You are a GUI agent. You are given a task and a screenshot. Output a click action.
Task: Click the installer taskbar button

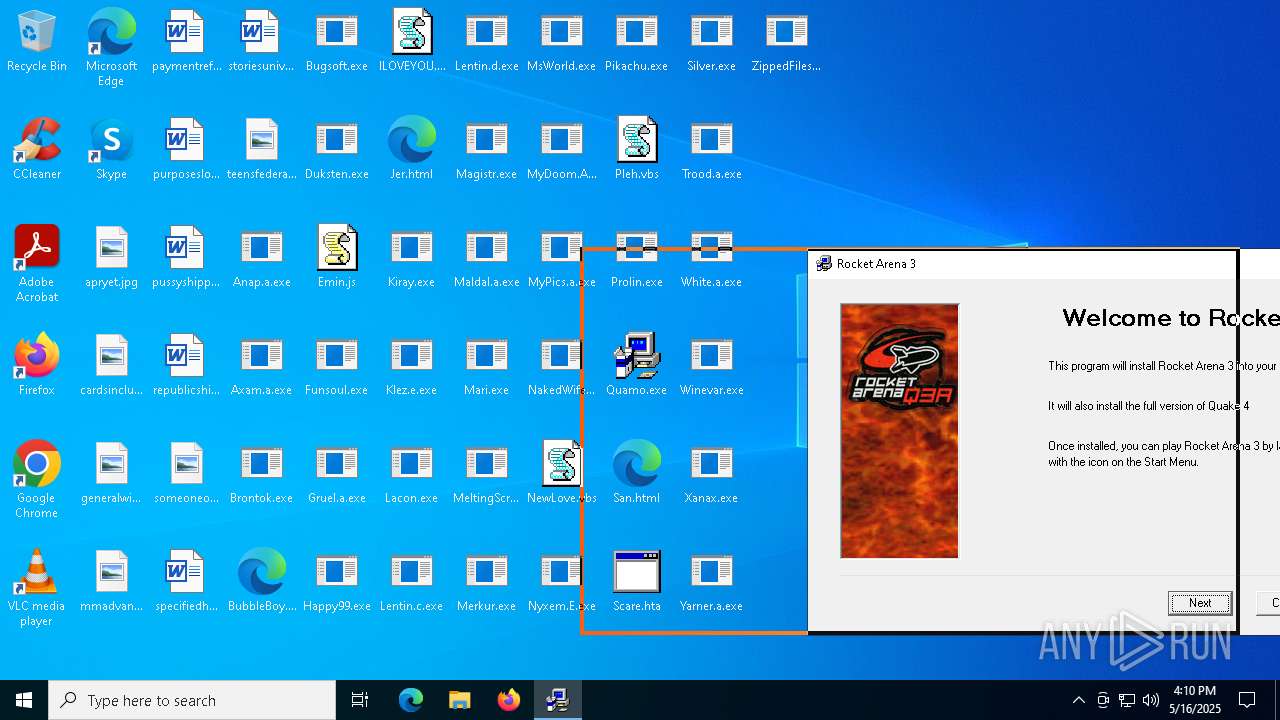pos(558,700)
